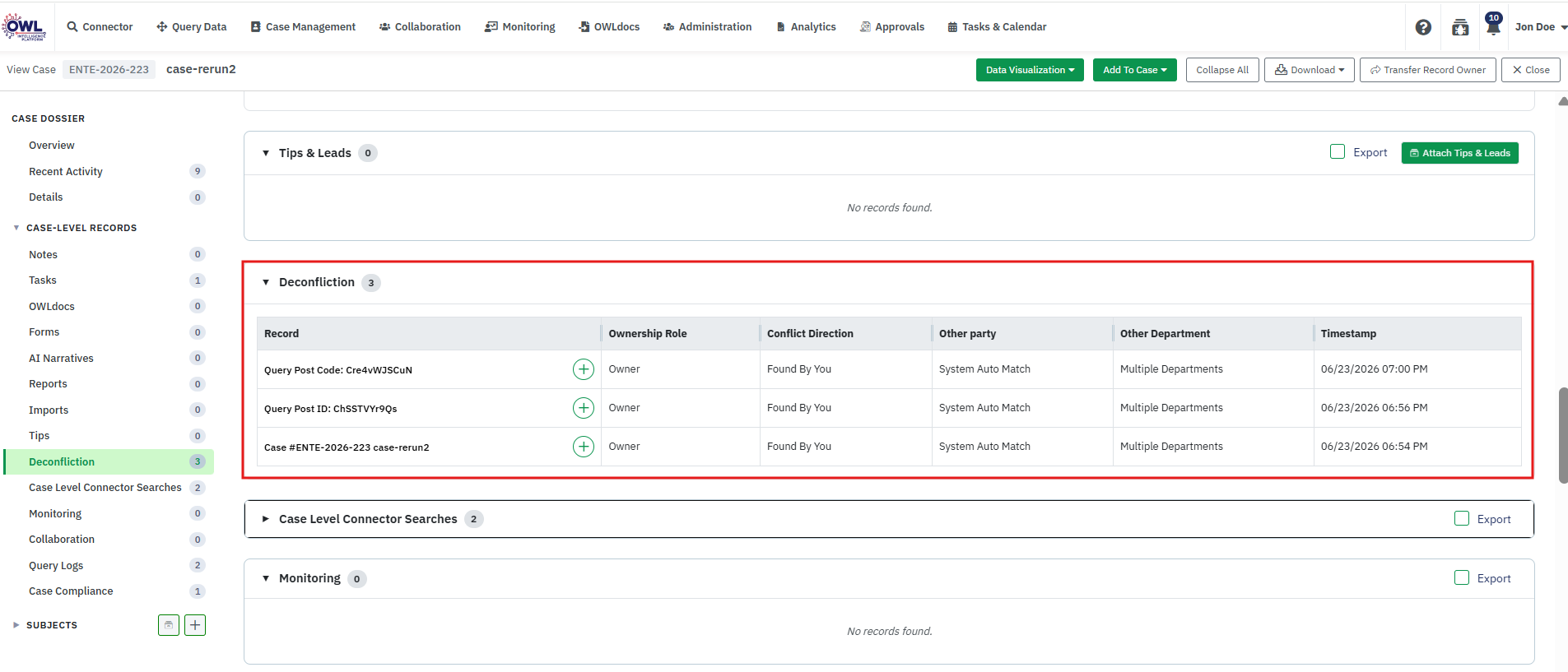This screenshot has height=672, width=1568.
Task: Open the help question mark icon
Action: pos(1423,27)
